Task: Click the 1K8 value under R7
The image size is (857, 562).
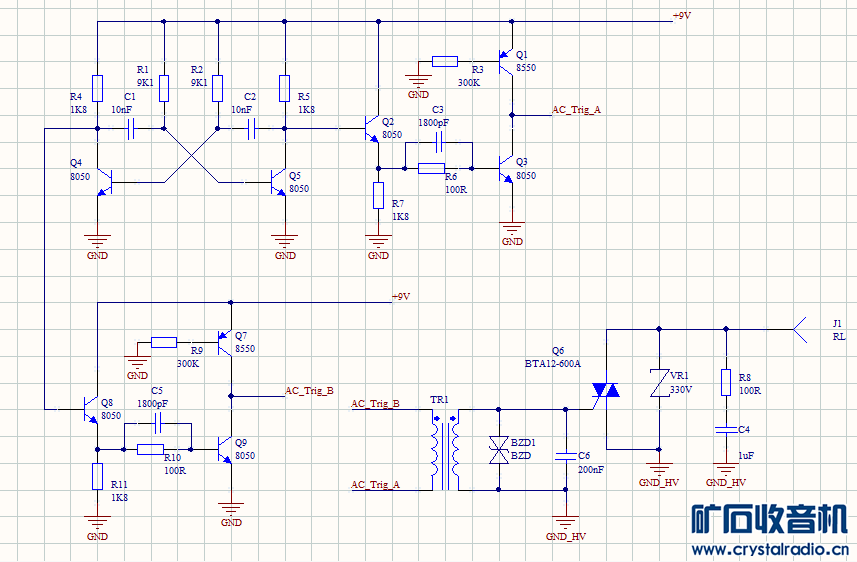Action: tap(400, 216)
